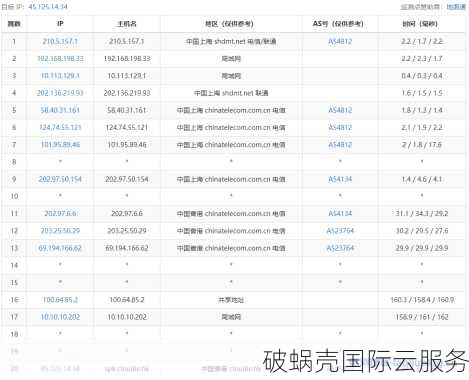This screenshot has width=469, height=380.
Task: Select time value 1.8 / 1.3 / 1.4
Action: pyautogui.click(x=422, y=110)
